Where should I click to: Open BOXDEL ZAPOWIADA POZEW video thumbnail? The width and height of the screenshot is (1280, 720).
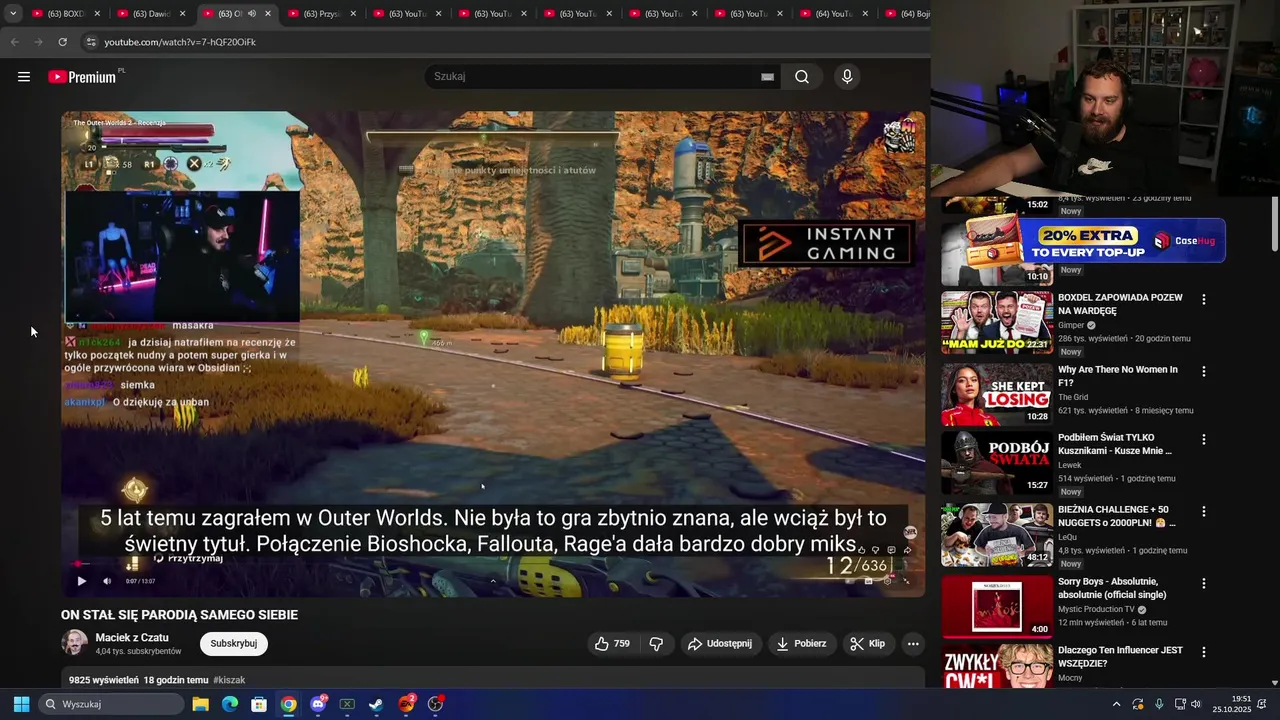997,322
